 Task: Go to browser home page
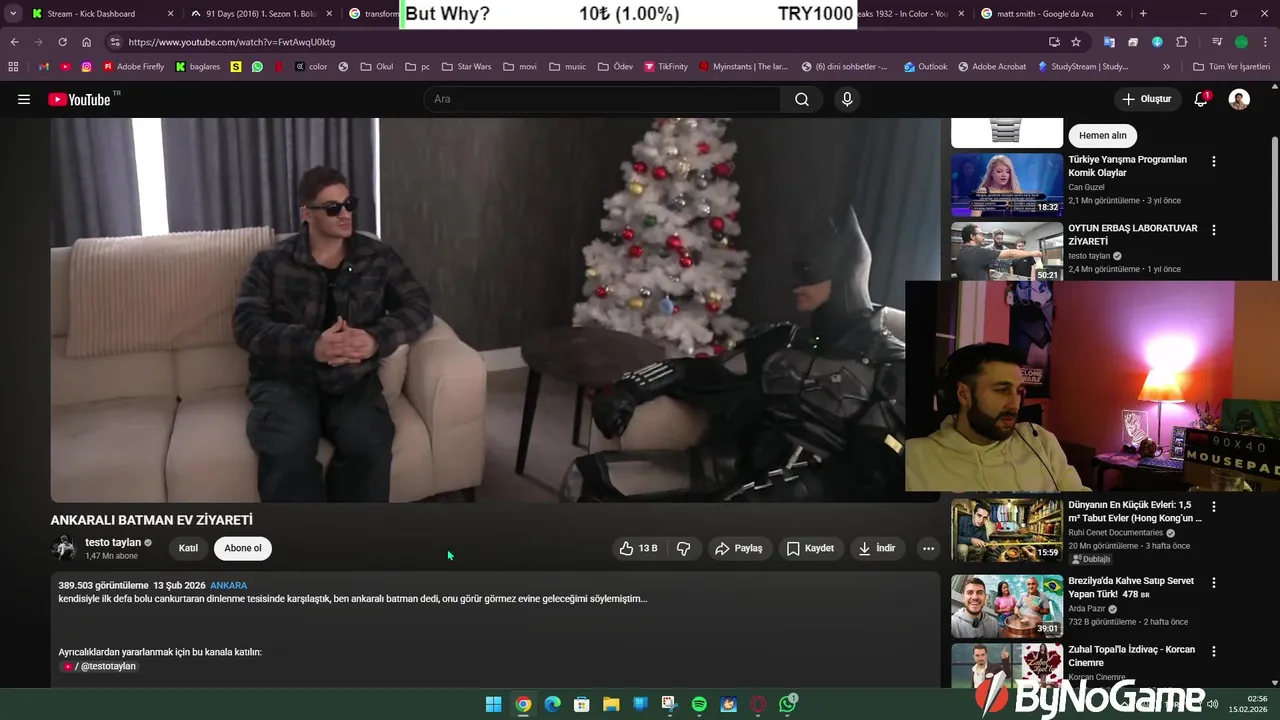(x=87, y=42)
